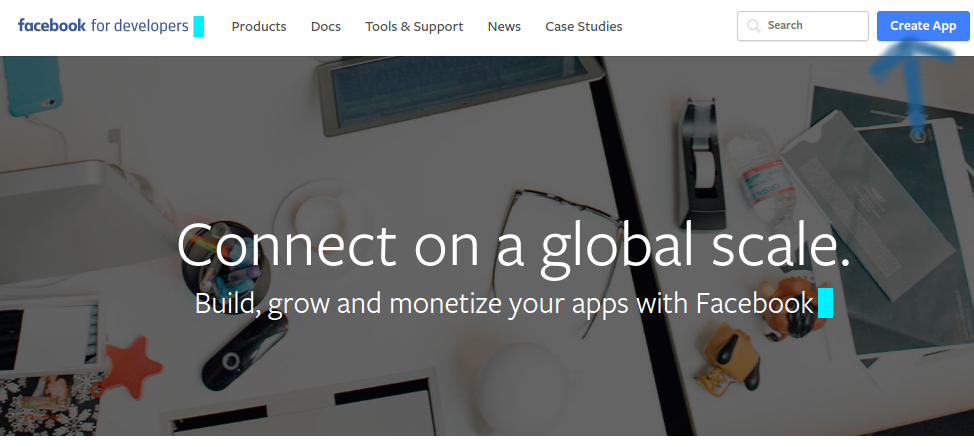
Task: Click the cyan block beside the developers logo
Action: coord(199,27)
